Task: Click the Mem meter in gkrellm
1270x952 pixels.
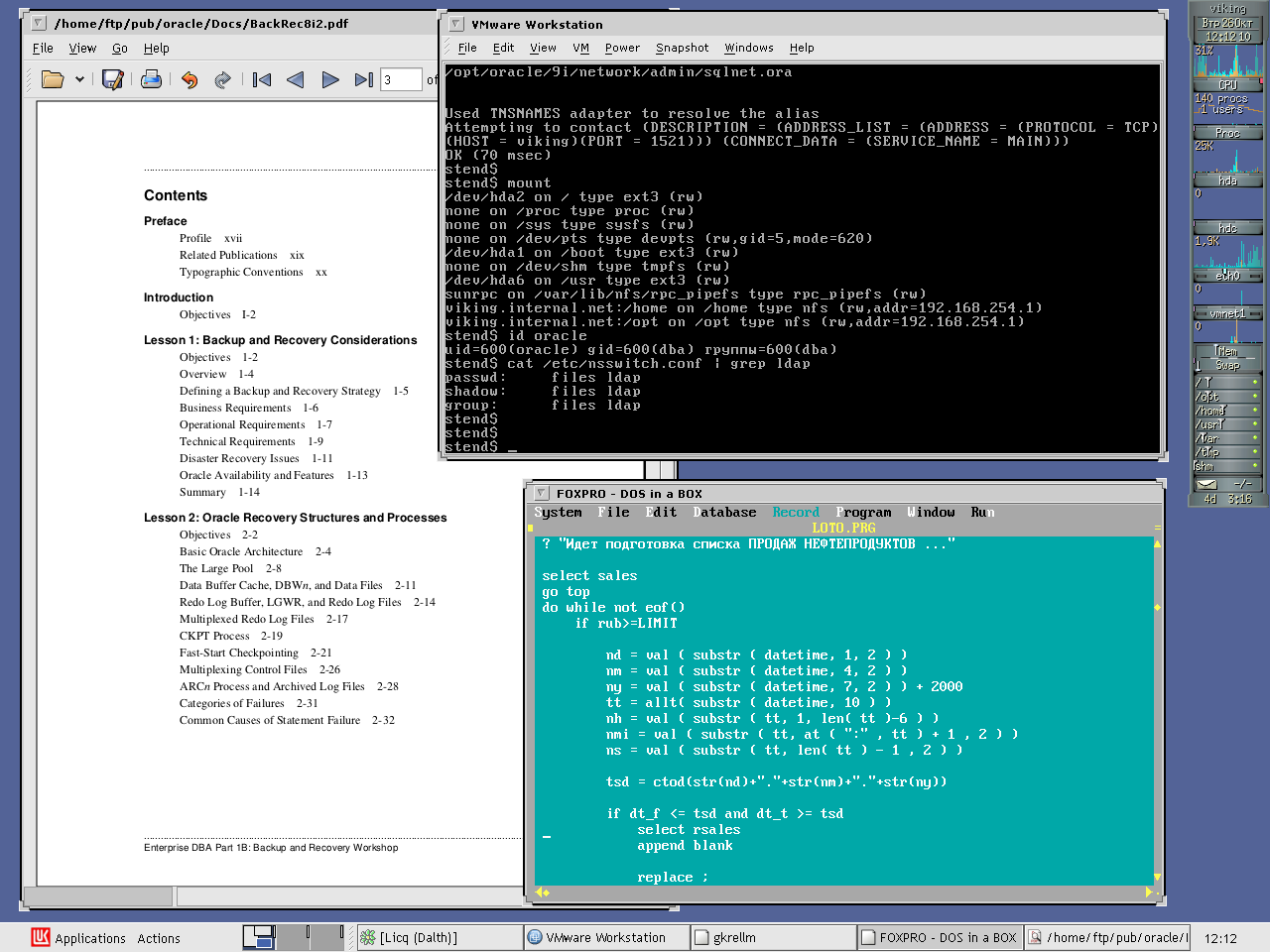Action: tap(1227, 351)
